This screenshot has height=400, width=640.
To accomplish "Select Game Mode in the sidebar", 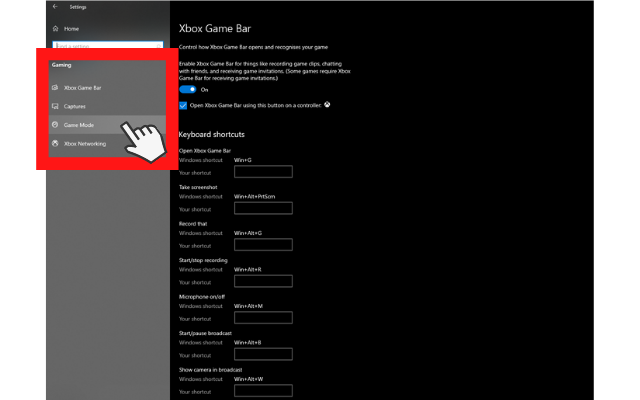I will (x=79, y=125).
